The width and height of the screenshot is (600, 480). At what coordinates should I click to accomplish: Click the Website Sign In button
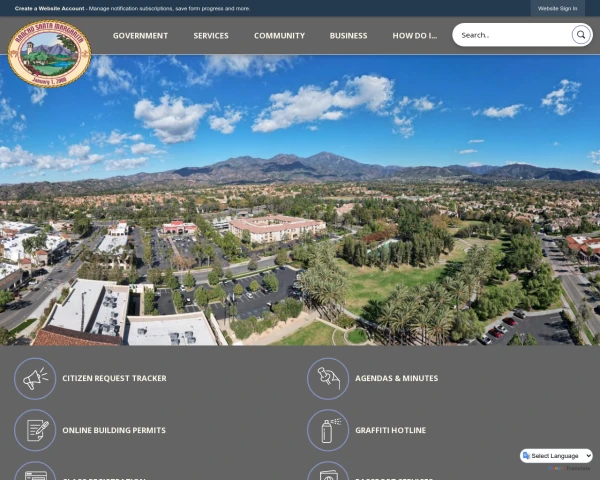(557, 8)
